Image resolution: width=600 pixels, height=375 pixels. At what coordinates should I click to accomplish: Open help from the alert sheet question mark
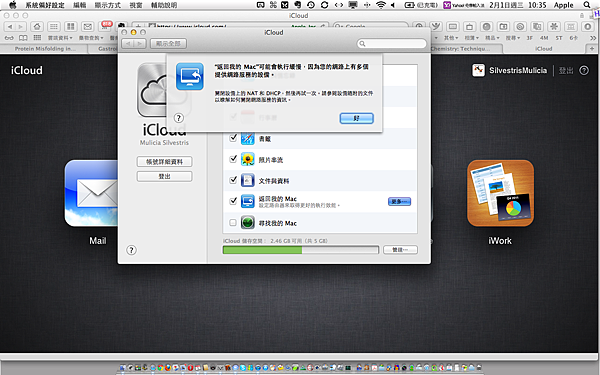tap(178, 118)
